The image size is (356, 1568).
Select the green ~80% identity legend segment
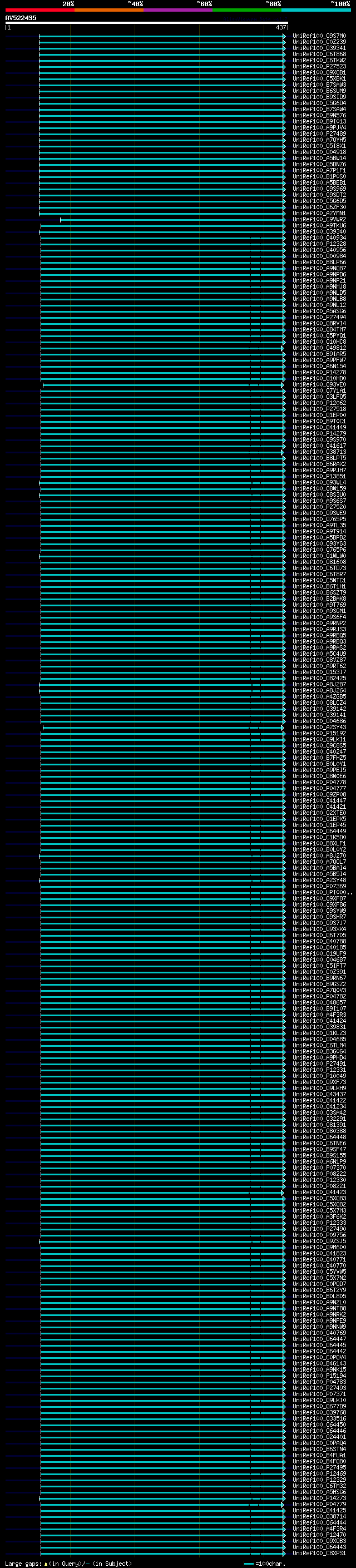tap(247, 10)
